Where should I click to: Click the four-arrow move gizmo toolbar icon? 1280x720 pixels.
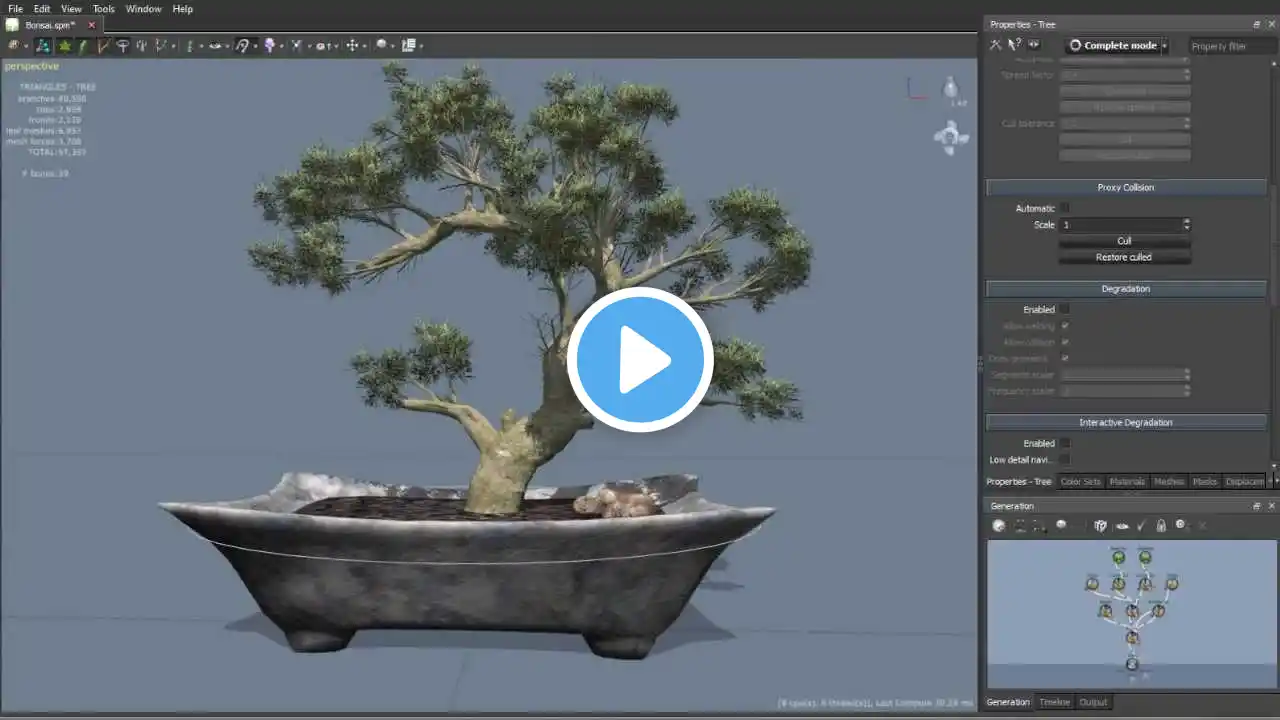click(351, 45)
